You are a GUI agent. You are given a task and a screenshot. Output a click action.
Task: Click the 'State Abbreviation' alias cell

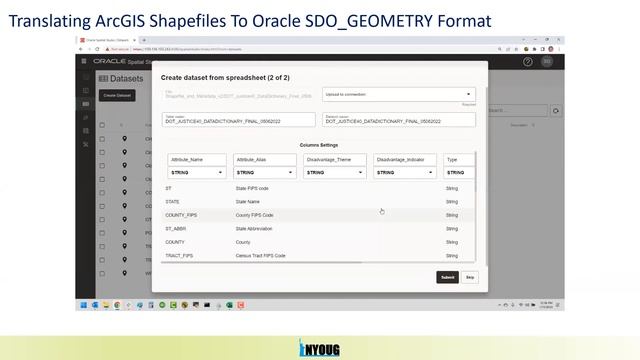253,229
